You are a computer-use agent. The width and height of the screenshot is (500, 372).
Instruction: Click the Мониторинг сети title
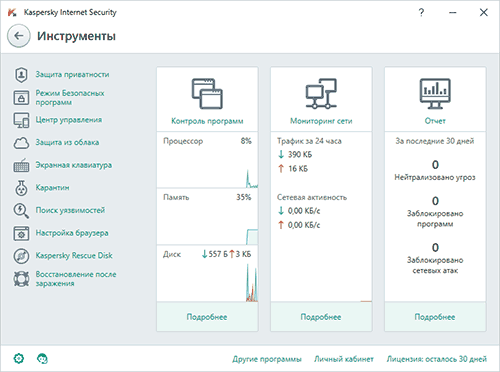321,121
